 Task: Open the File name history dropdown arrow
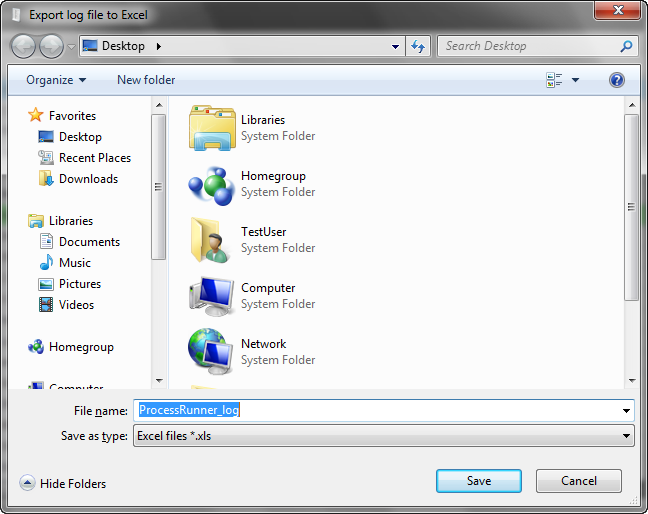[627, 410]
